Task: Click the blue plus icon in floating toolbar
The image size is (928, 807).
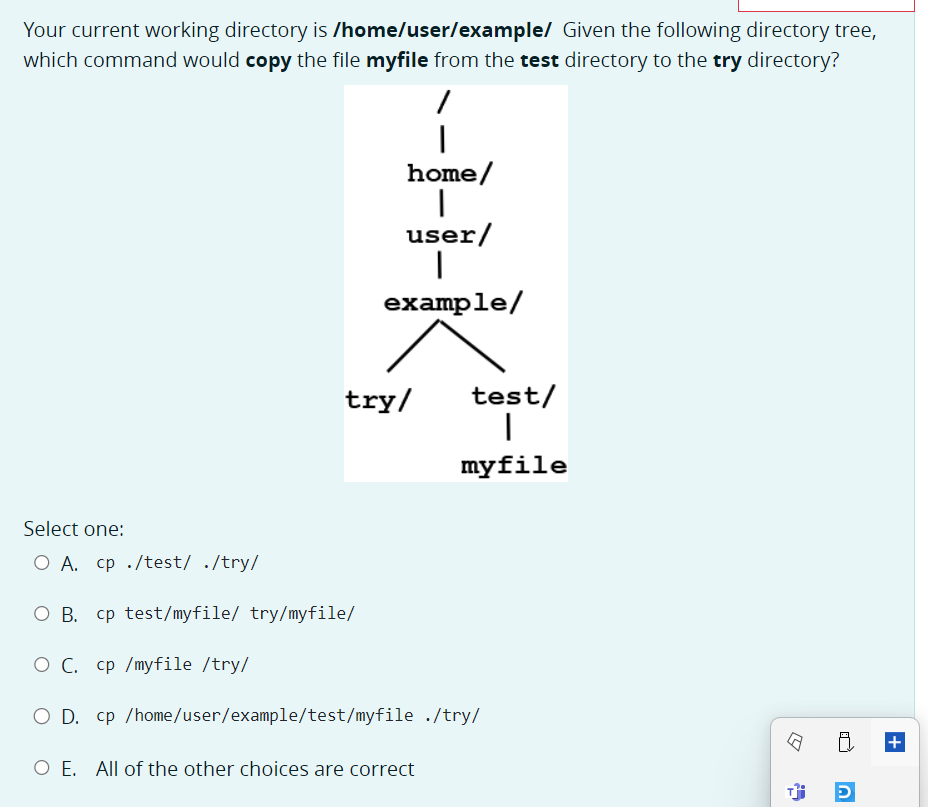Action: point(894,742)
